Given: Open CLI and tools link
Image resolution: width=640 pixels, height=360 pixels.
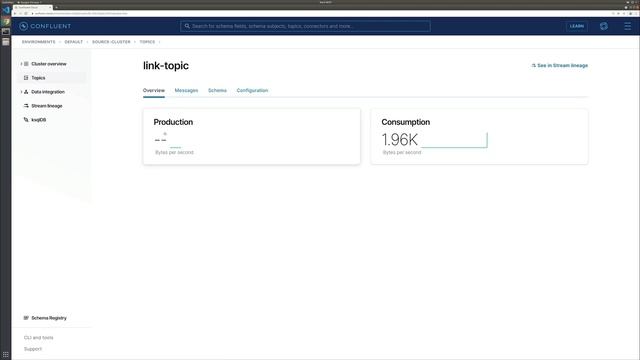Looking at the screenshot, I should (38, 338).
